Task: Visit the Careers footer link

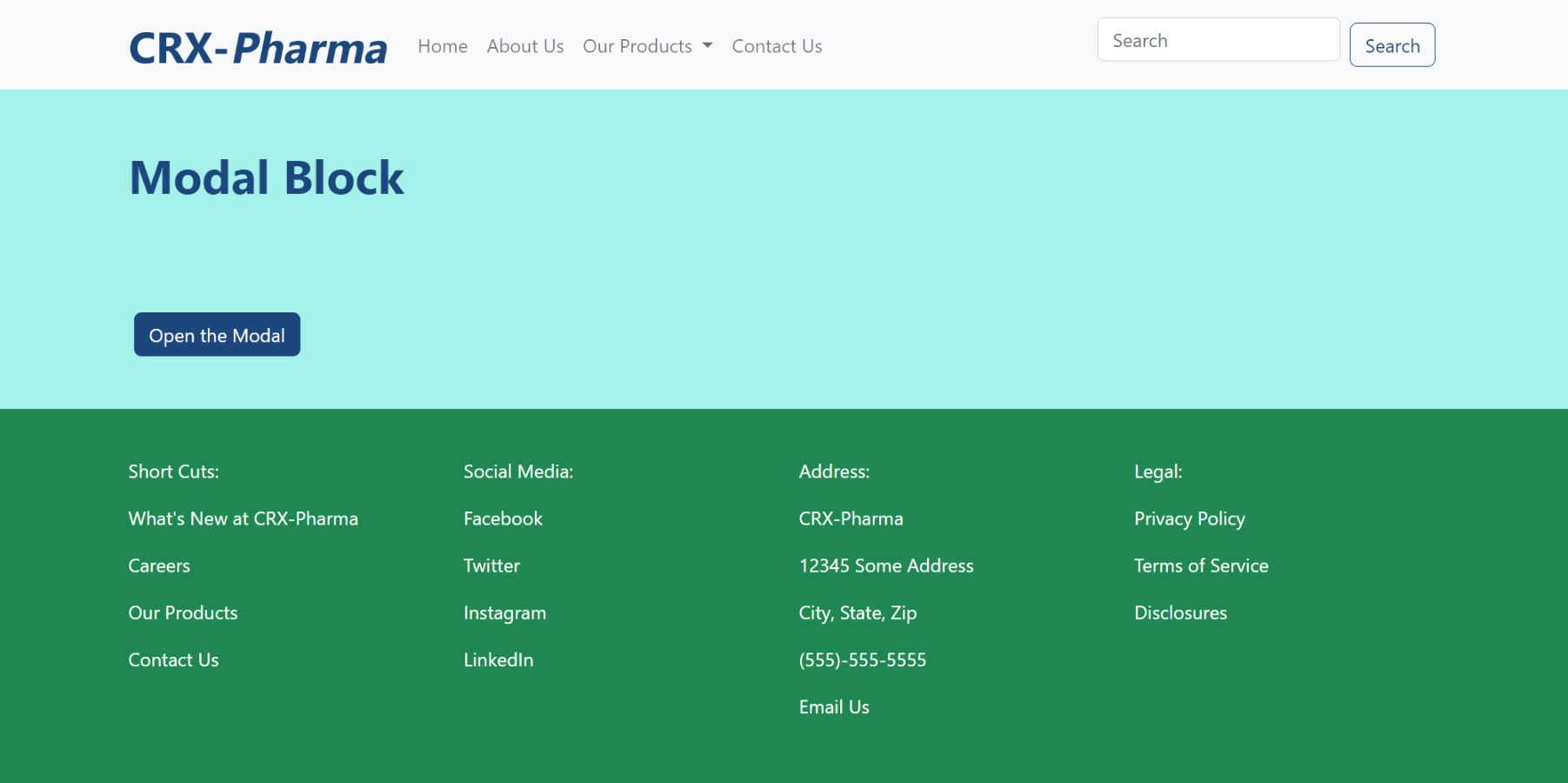Action: (x=159, y=565)
